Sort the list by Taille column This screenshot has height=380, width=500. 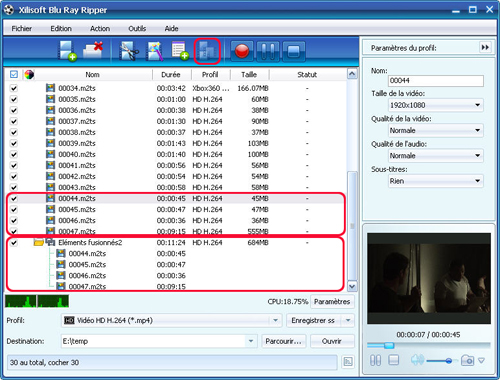249,75
